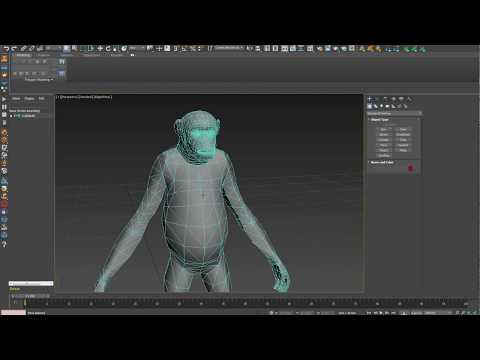Viewport: 480px width, 360px height.
Task: Toggle the Snaps Toggle button
Action: (x=176, y=49)
